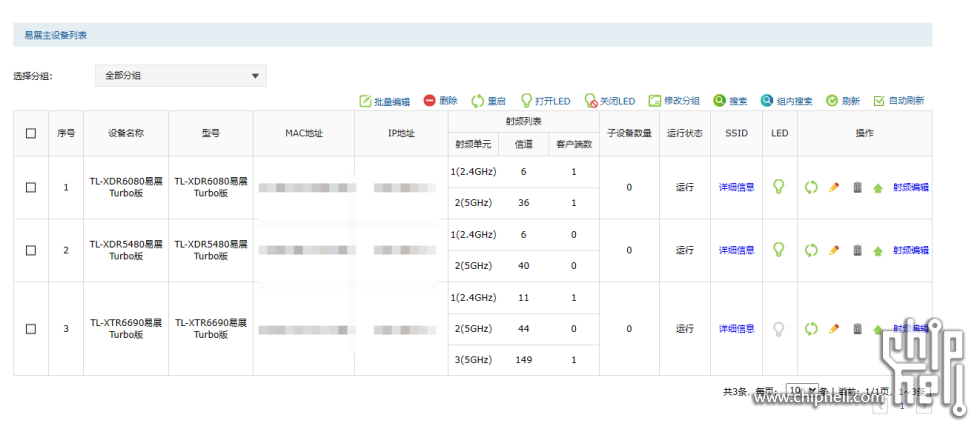
Task: Tick the select-all checkbox in table header
Action: 31,133
